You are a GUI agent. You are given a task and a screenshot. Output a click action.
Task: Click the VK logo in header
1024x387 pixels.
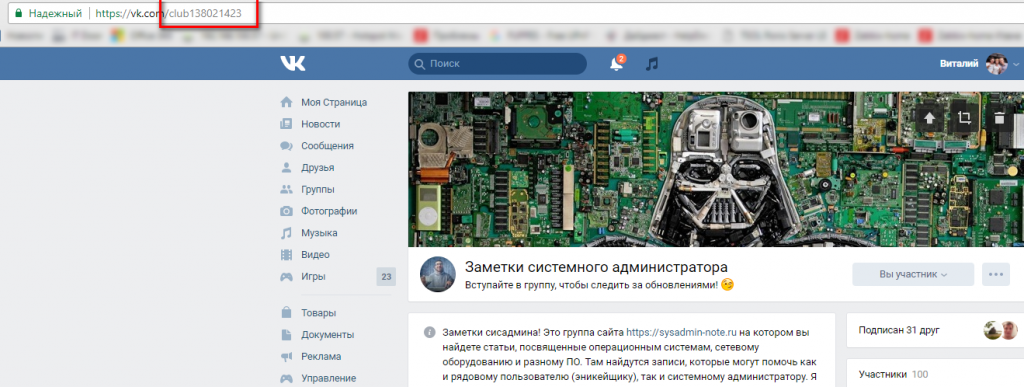click(293, 63)
